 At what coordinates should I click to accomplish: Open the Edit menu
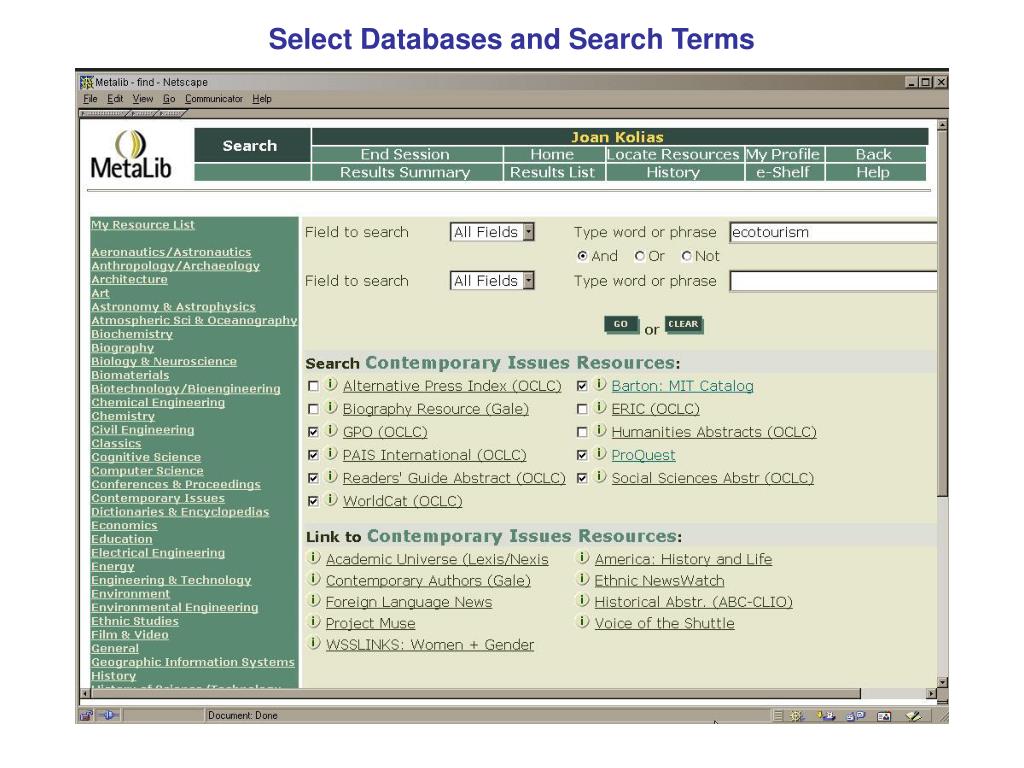pyautogui.click(x=115, y=99)
